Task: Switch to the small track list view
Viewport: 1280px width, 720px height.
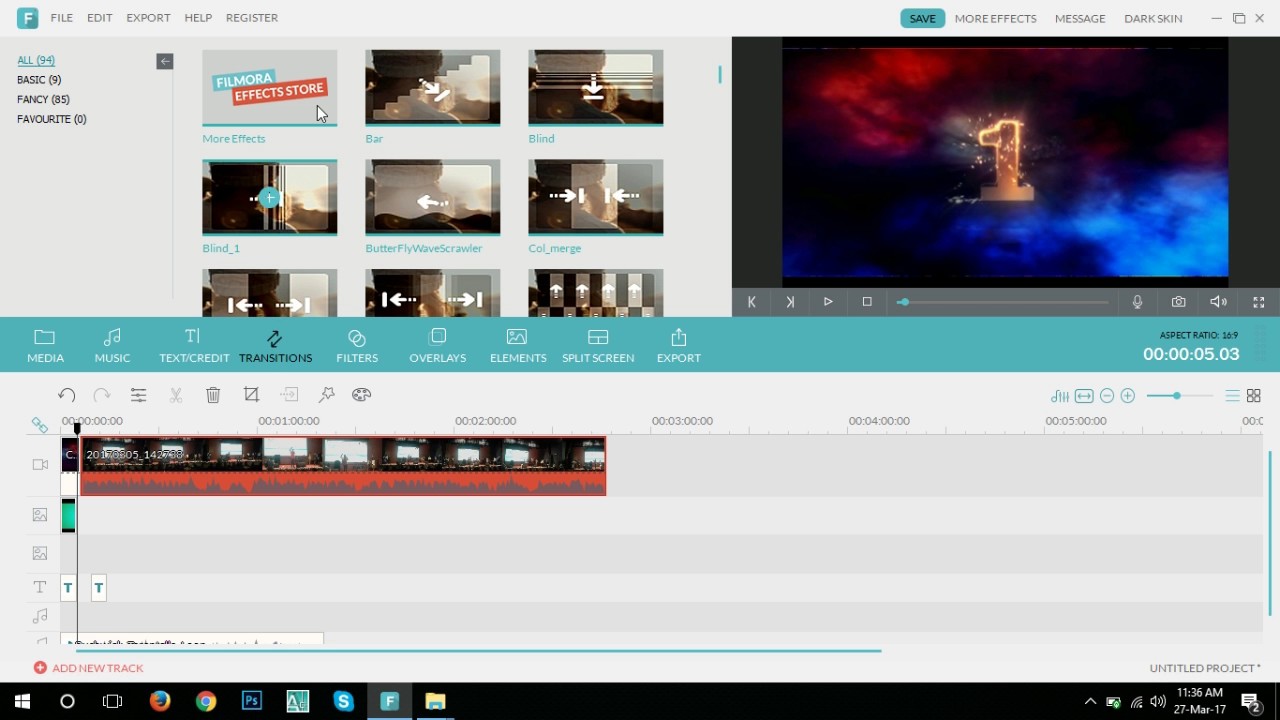Action: 1233,396
